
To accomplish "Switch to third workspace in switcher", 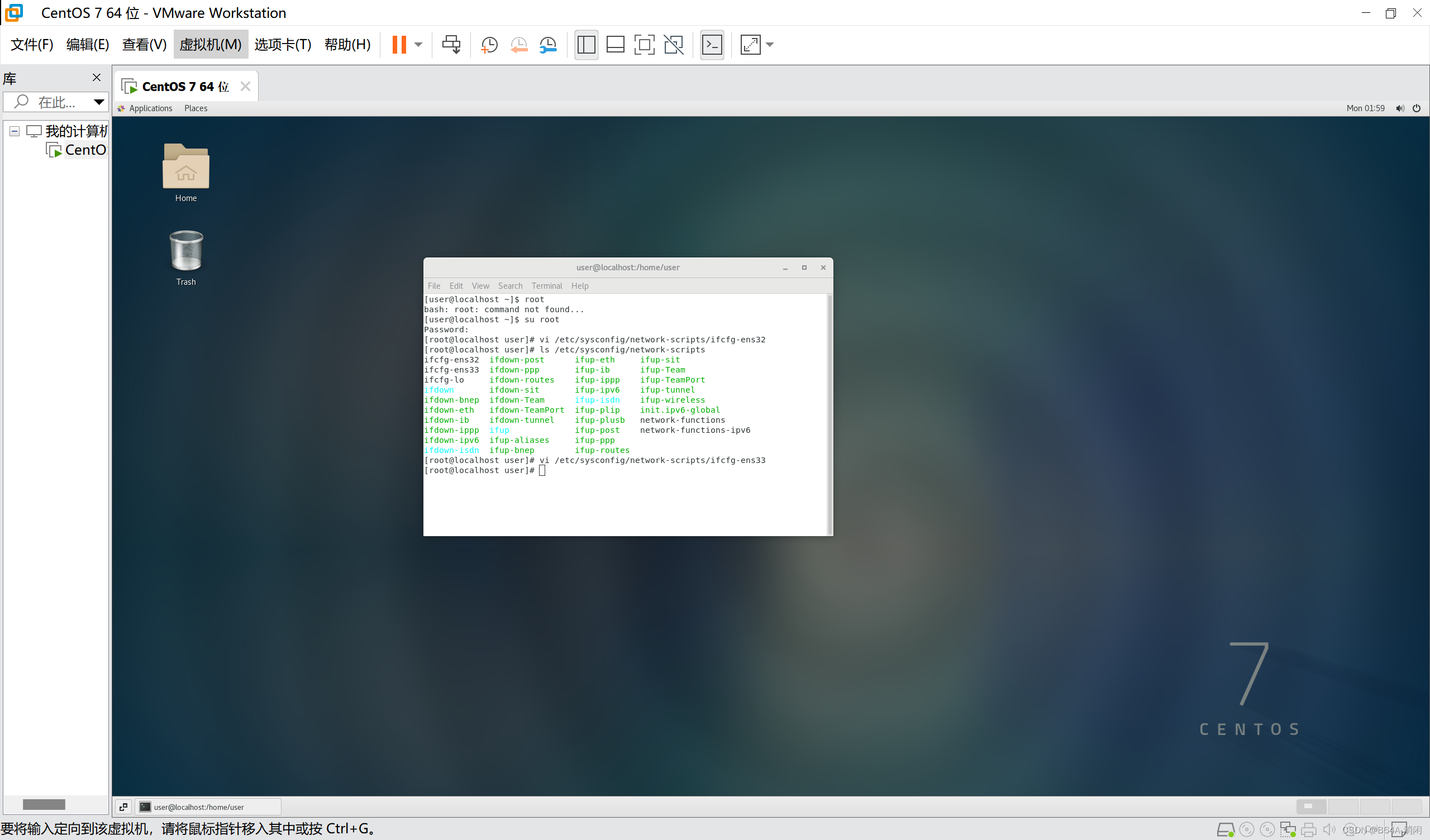I will coord(1374,806).
